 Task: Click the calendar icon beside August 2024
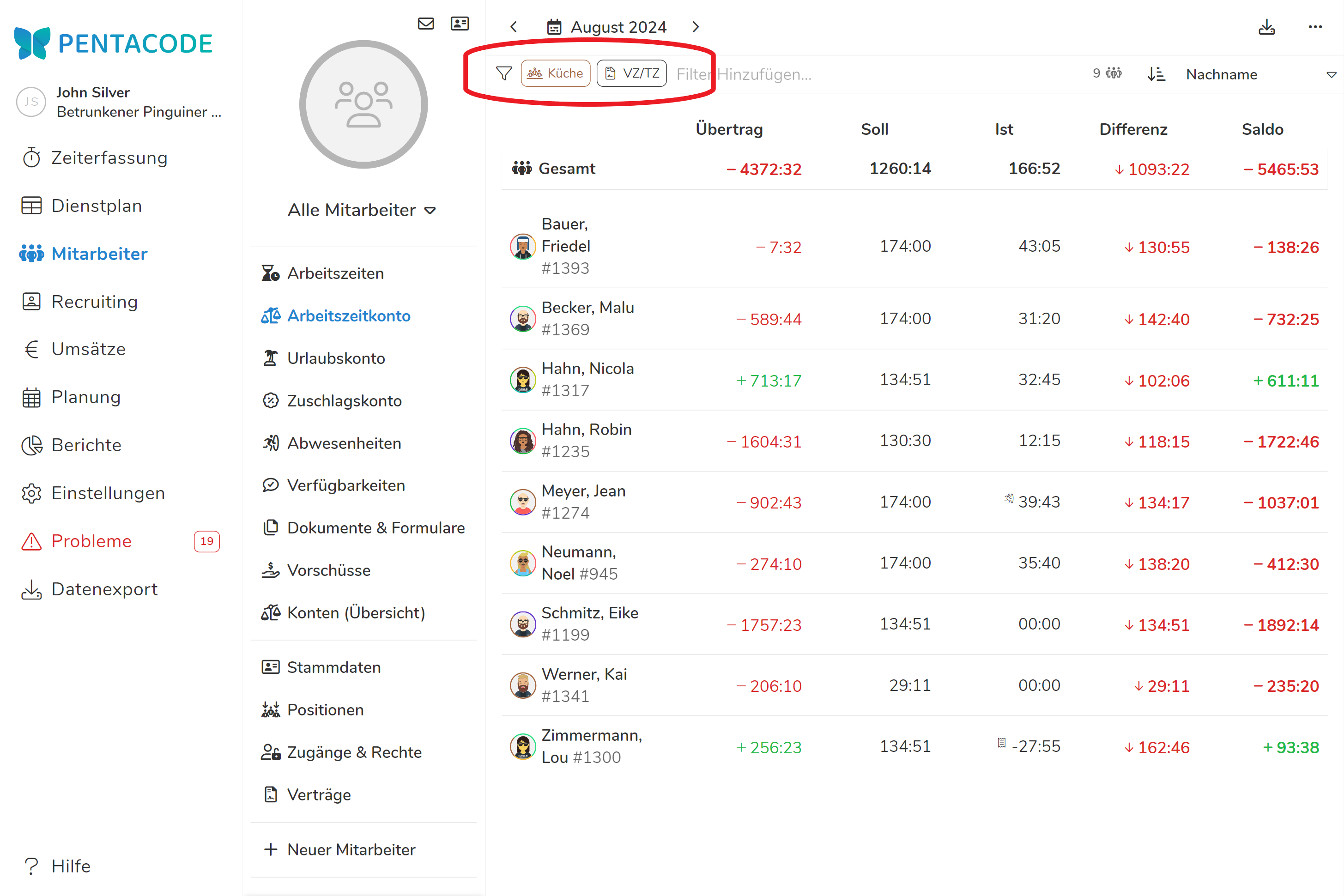click(554, 27)
